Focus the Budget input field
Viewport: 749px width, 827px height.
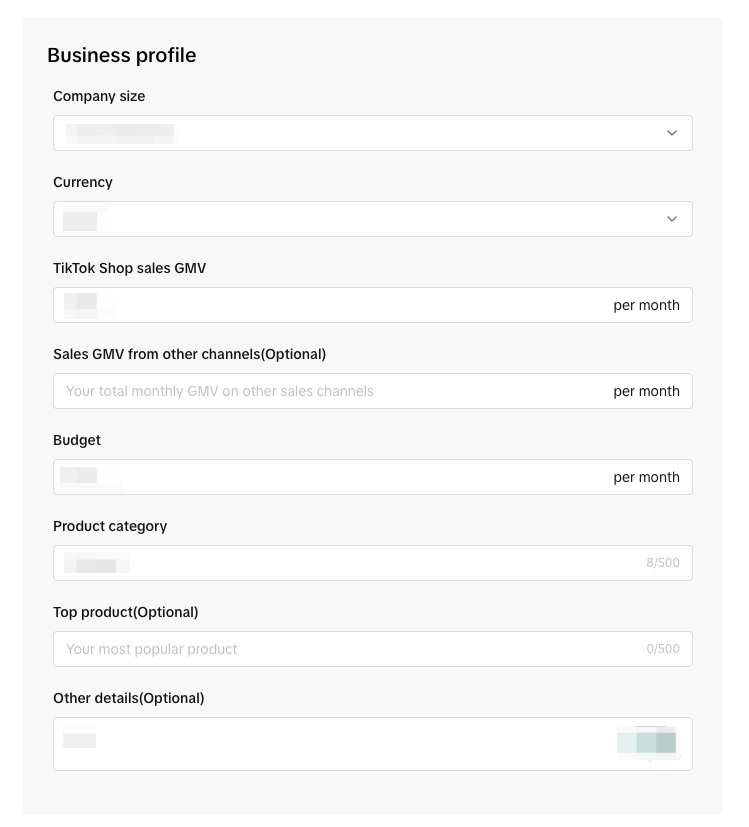(330, 477)
